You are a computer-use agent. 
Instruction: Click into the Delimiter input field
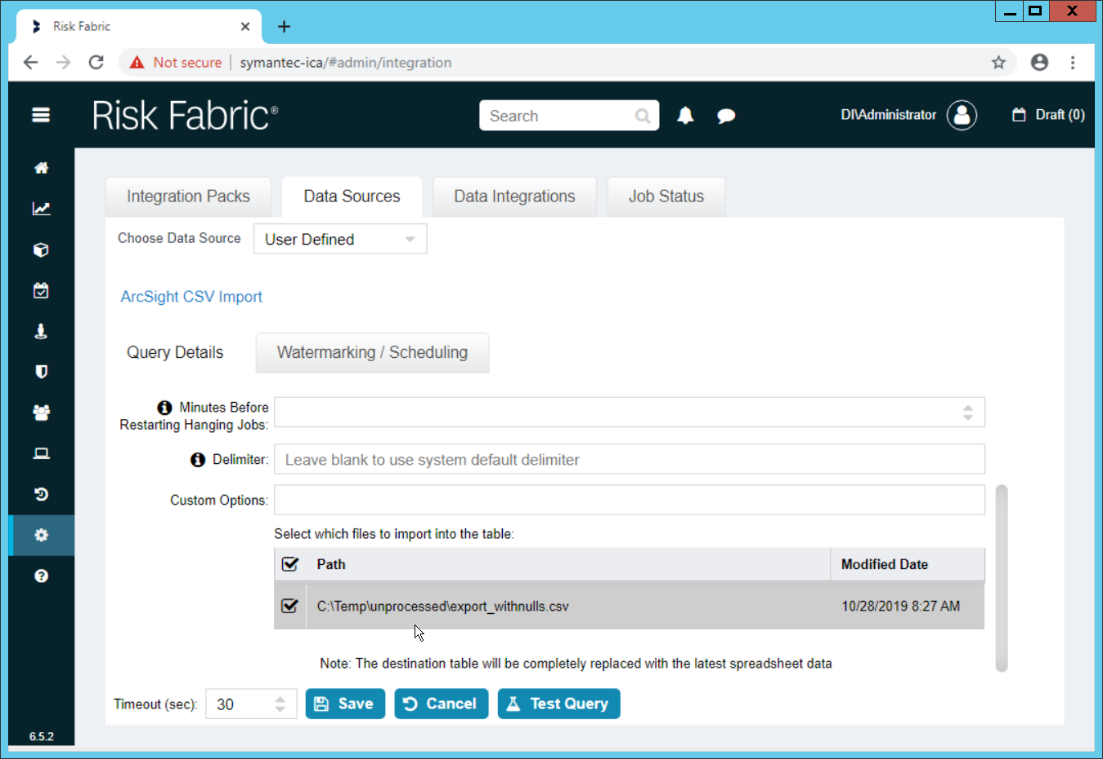point(629,460)
